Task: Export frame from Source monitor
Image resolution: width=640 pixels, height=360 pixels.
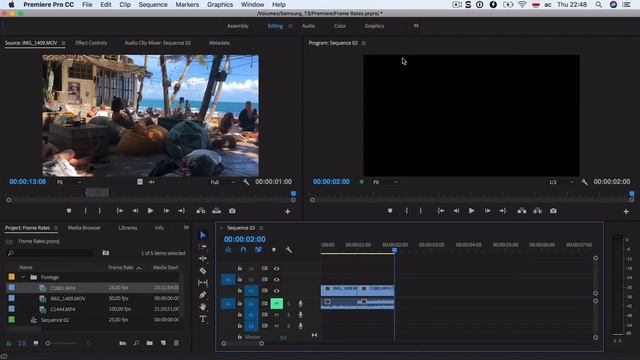Action: coord(232,211)
